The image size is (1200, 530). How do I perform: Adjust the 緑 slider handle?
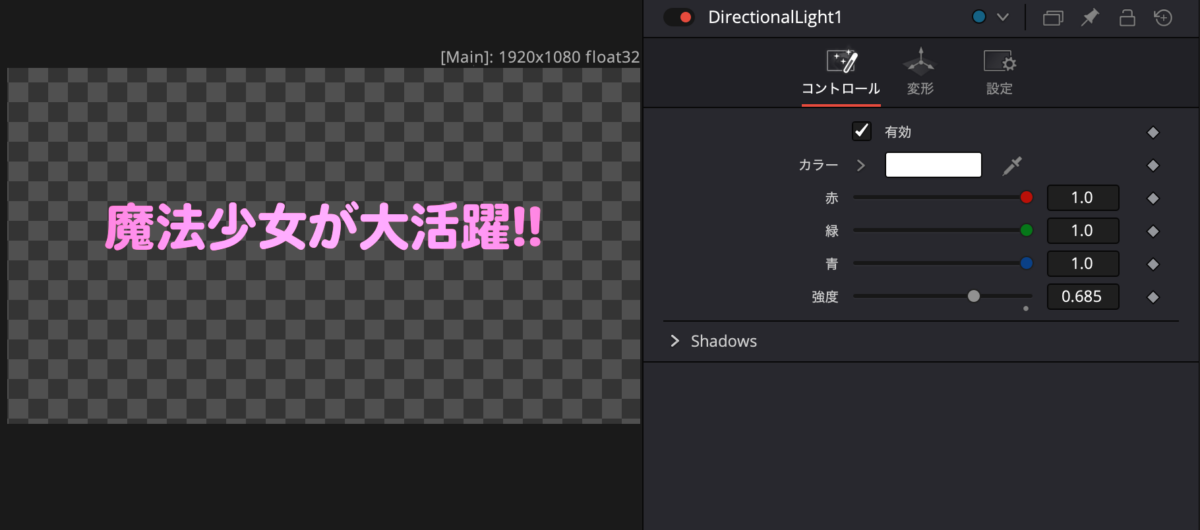pyautogui.click(x=1026, y=231)
